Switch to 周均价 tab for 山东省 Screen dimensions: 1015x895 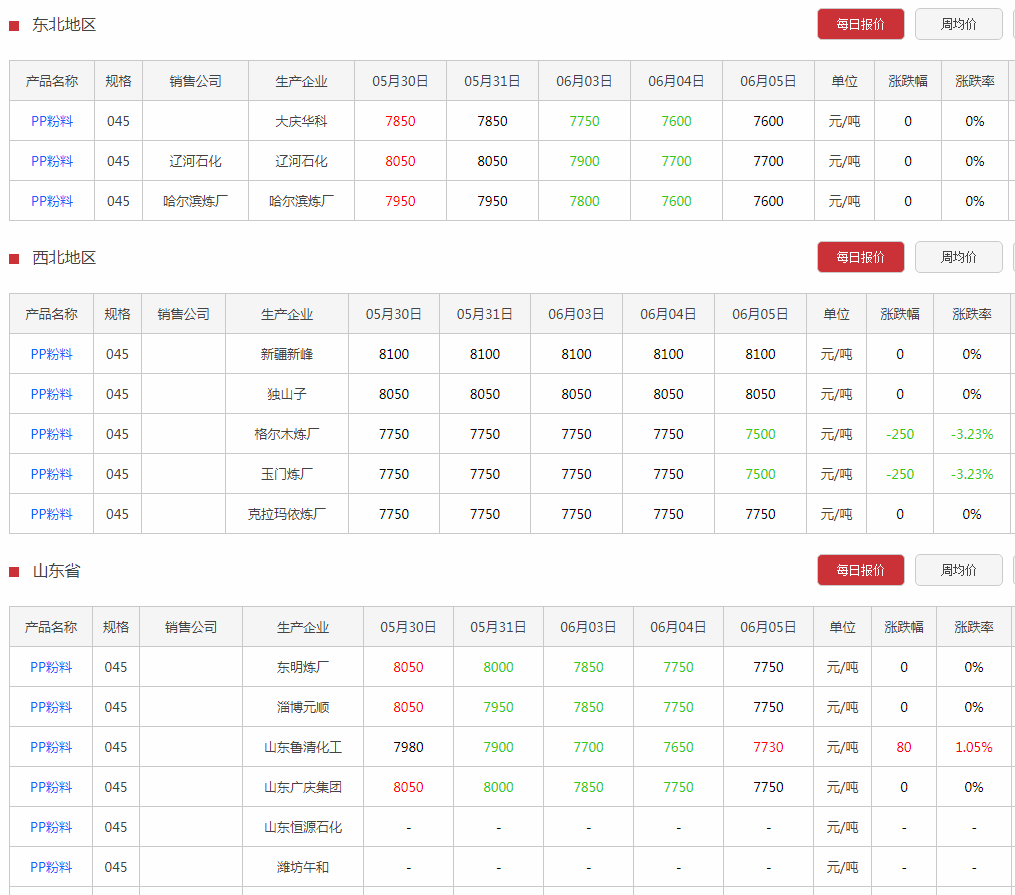point(958,570)
